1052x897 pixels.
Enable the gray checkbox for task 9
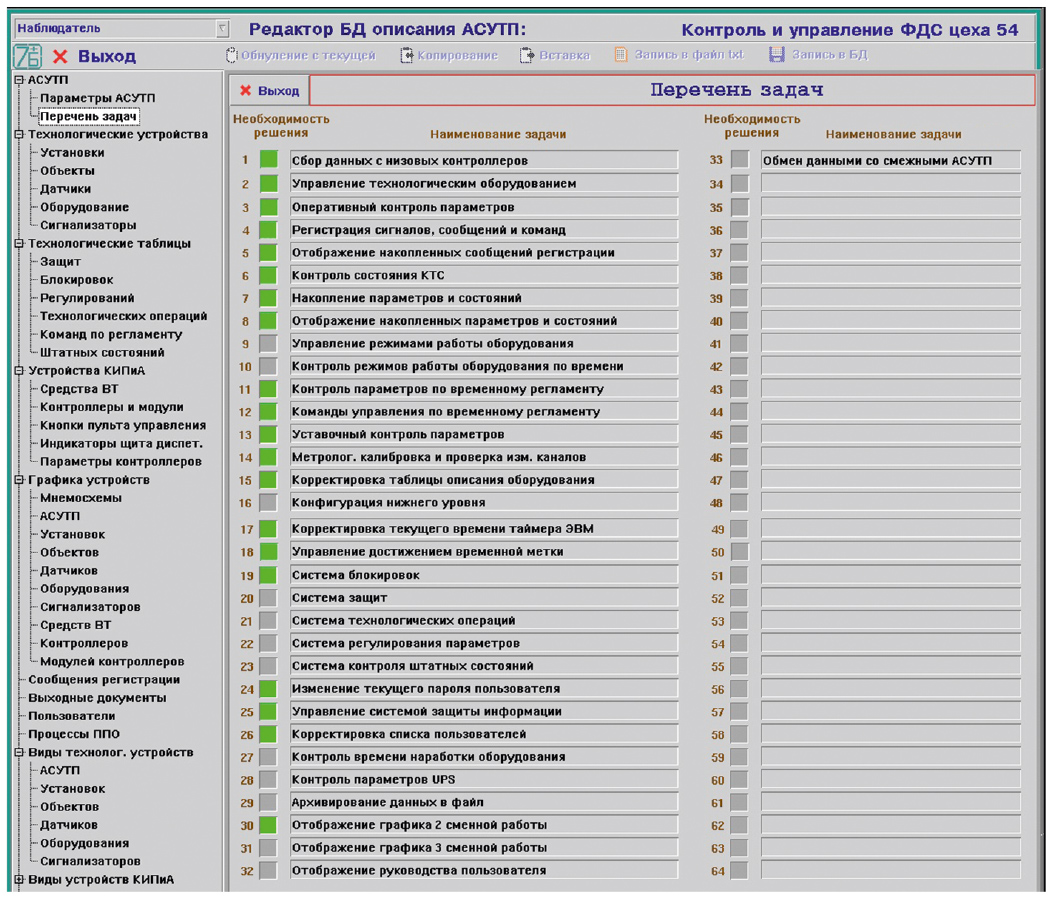[268, 343]
